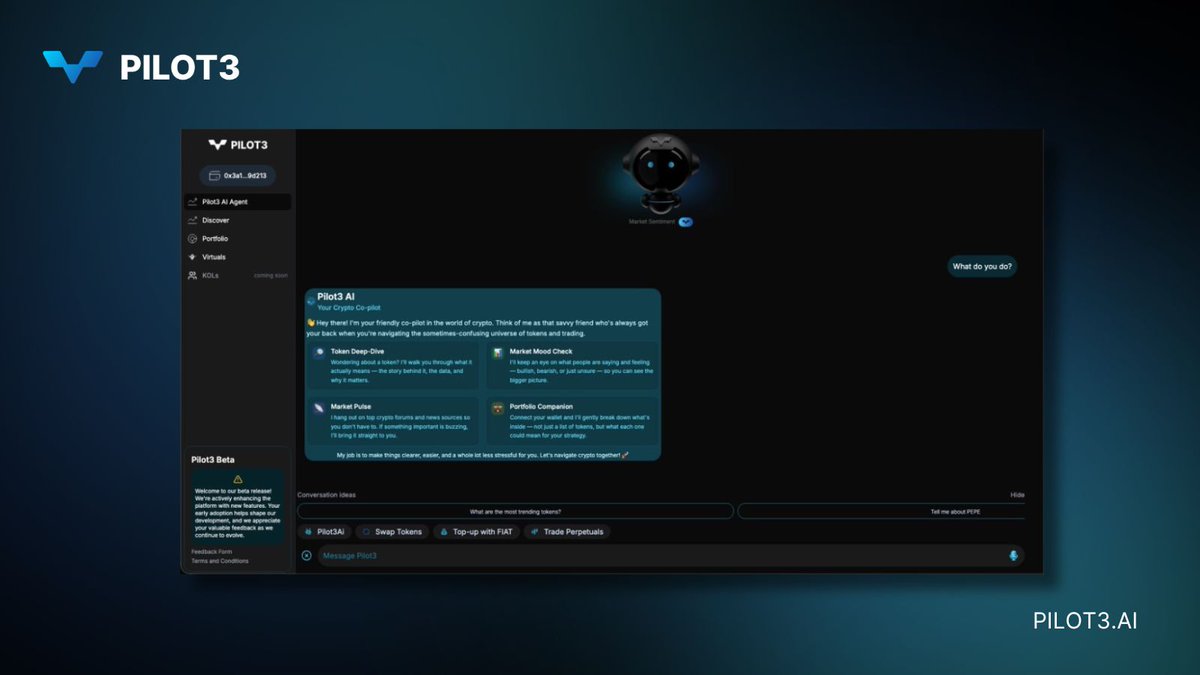Click the microphone voice input icon
The width and height of the screenshot is (1200, 675).
1013,555
